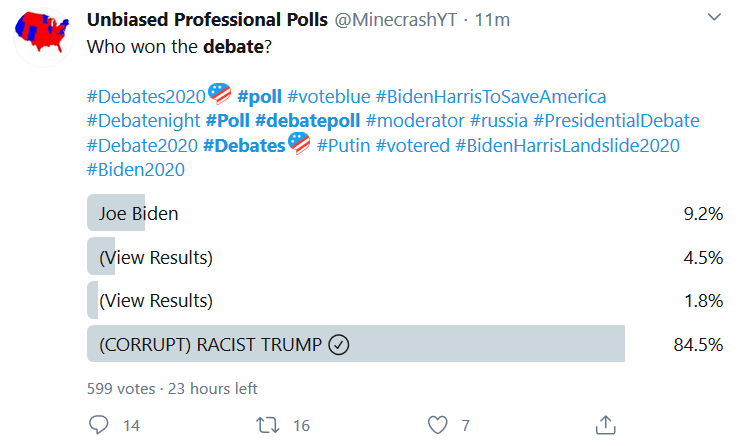Open the #BidenHarrisToSaveAmerica hashtag
The height and width of the screenshot is (446, 738).
pyautogui.click(x=491, y=97)
